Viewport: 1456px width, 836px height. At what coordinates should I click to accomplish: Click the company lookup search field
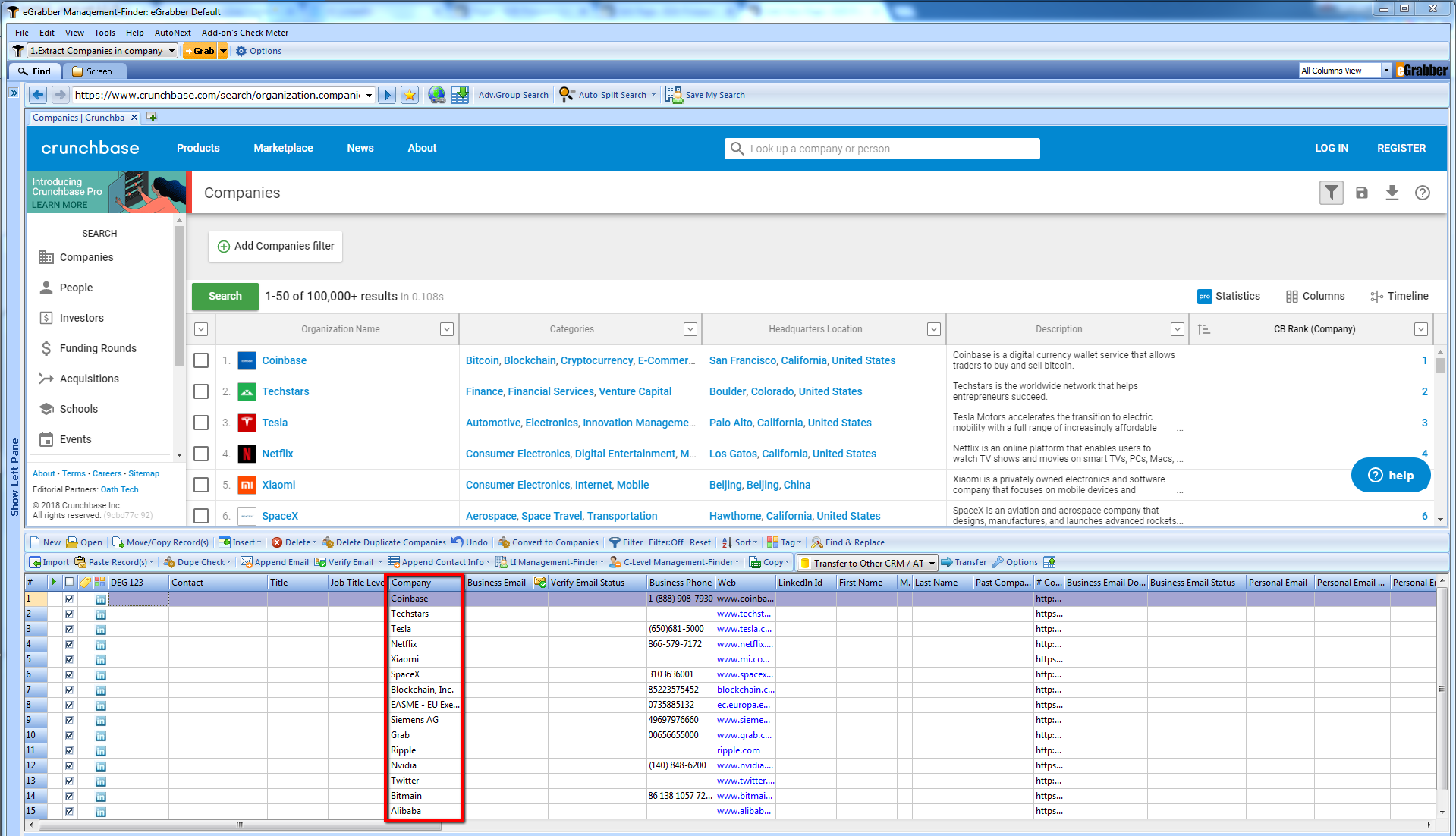[882, 149]
